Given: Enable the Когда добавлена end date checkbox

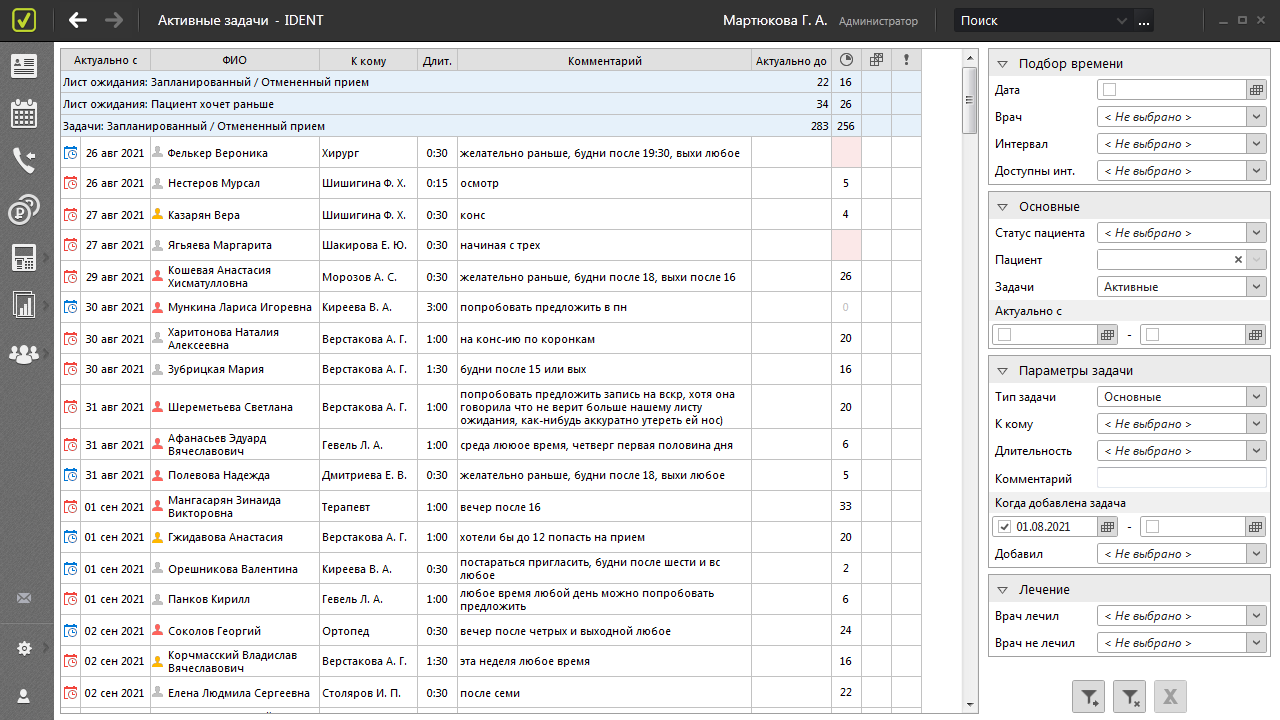Looking at the screenshot, I should 1153,527.
